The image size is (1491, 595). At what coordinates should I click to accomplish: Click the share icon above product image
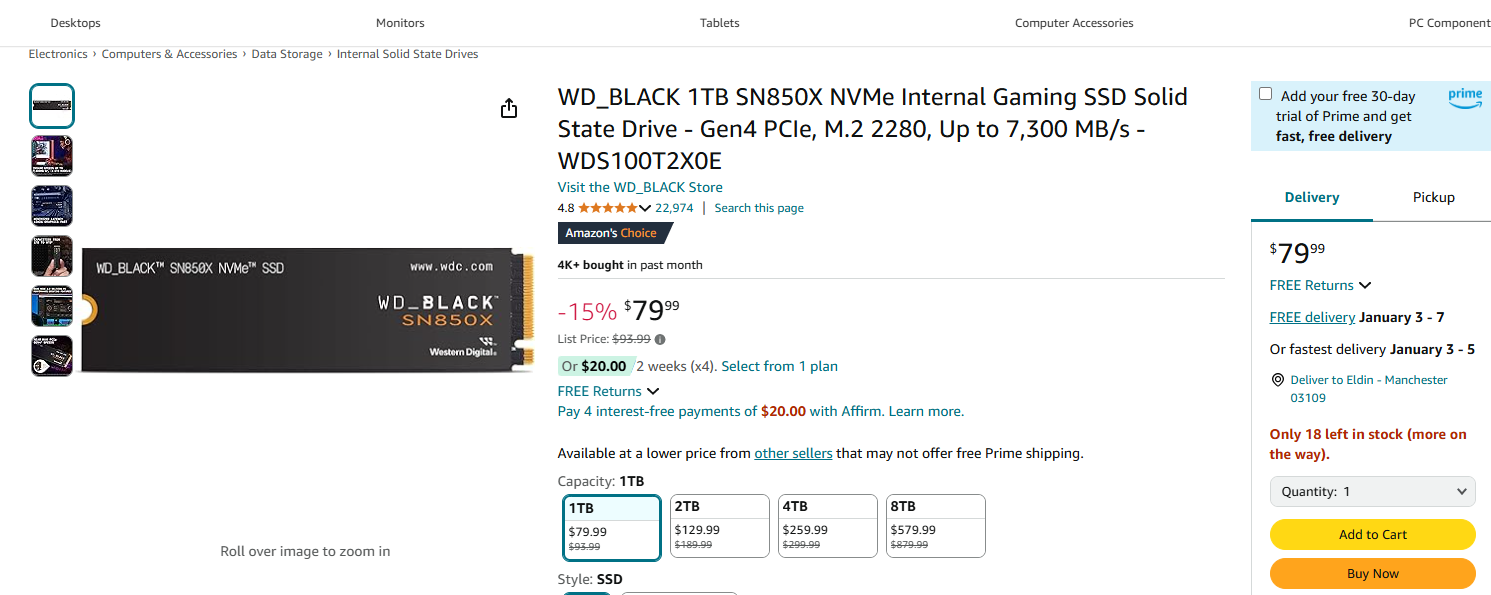509,108
